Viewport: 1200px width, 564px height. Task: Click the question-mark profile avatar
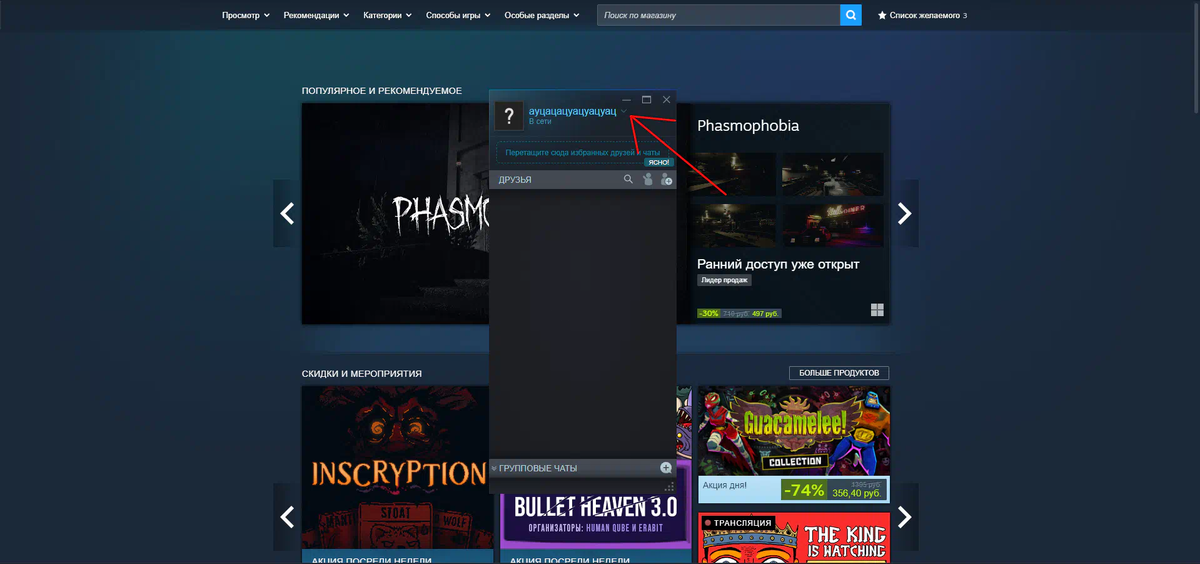(509, 115)
